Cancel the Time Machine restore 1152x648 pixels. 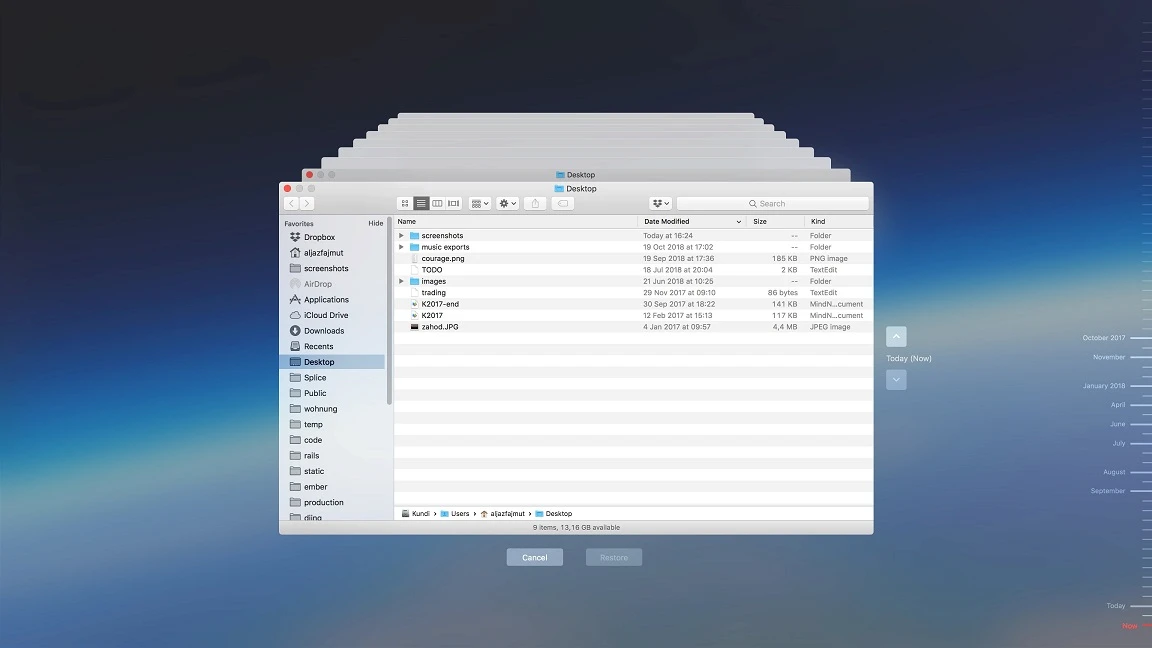pyautogui.click(x=535, y=557)
